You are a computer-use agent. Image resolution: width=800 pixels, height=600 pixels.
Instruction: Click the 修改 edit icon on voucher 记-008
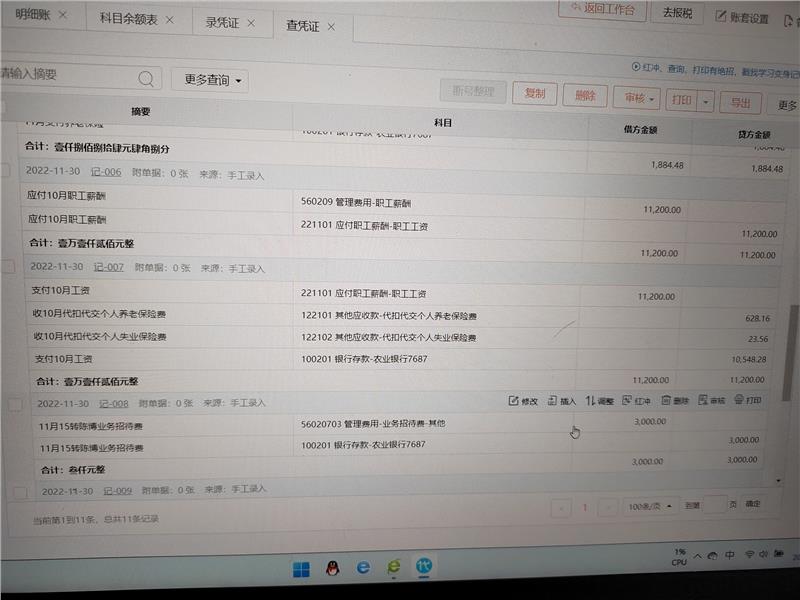(x=515, y=401)
